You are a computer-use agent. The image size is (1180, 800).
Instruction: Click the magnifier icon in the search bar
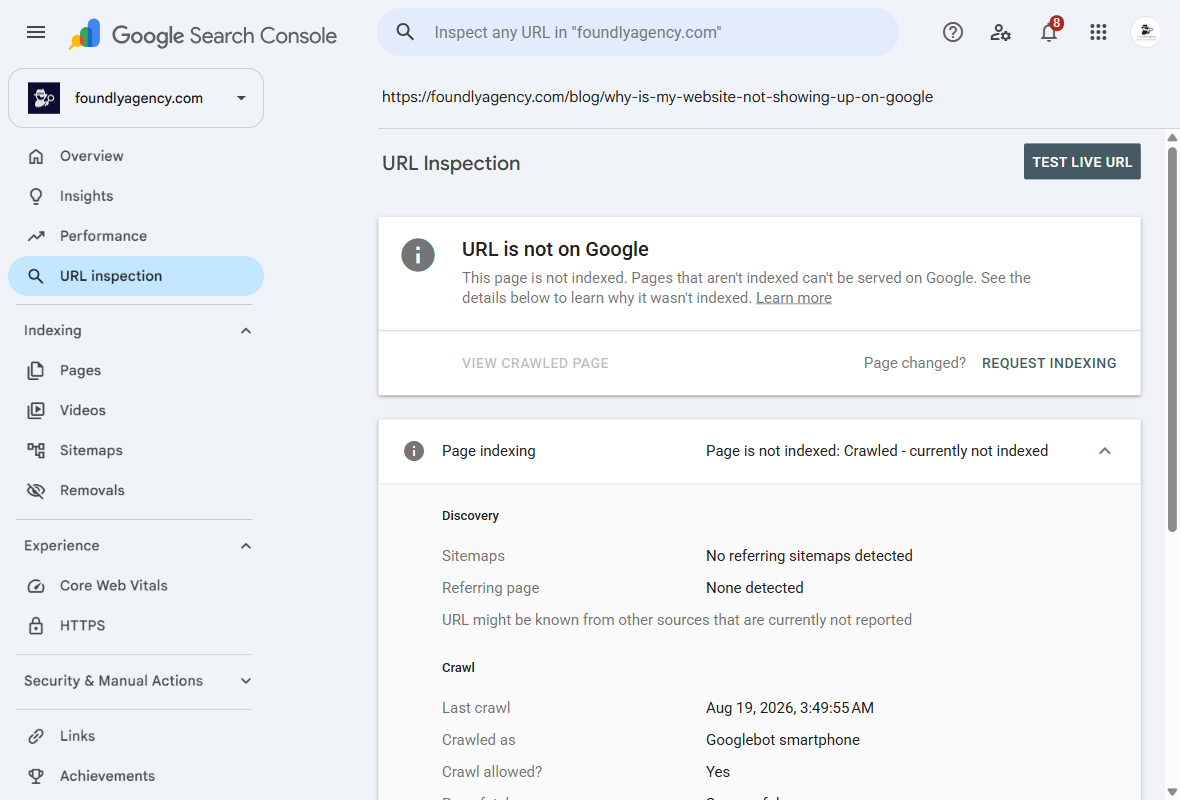(x=405, y=32)
